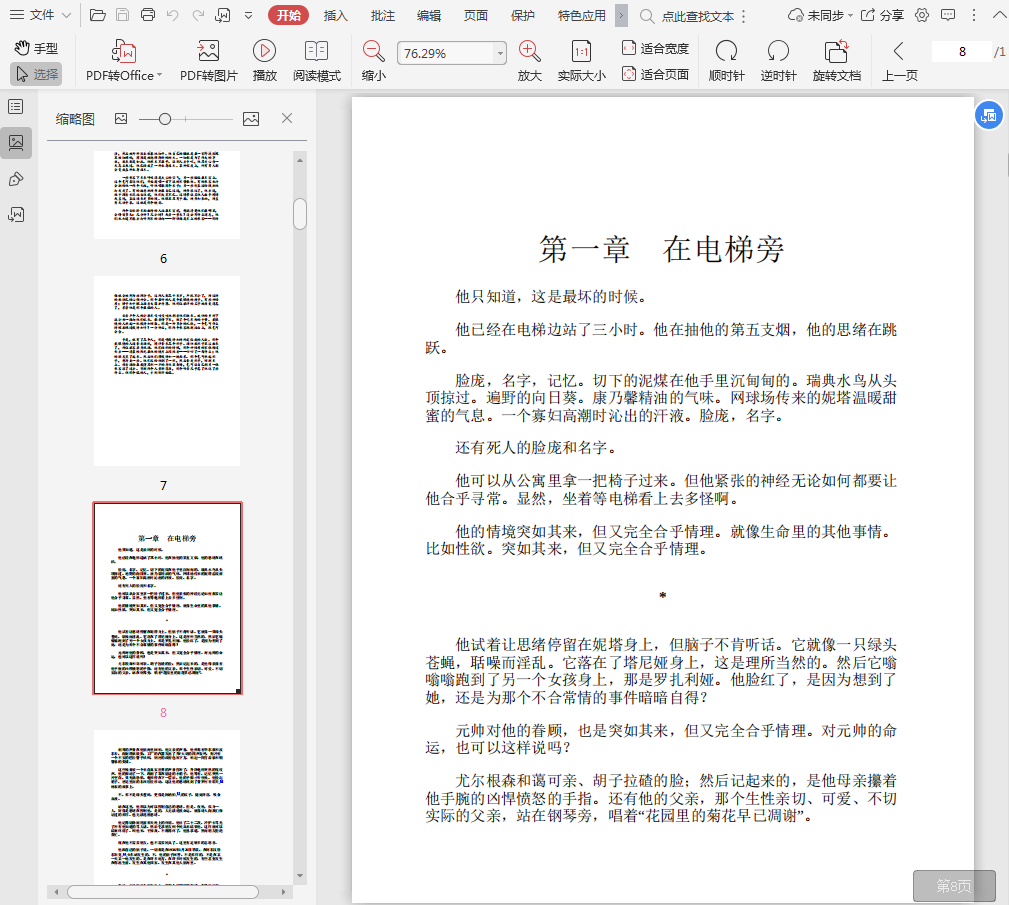Image resolution: width=1009 pixels, height=905 pixels.
Task: Click the 第8页 page indicator
Action: click(x=954, y=886)
